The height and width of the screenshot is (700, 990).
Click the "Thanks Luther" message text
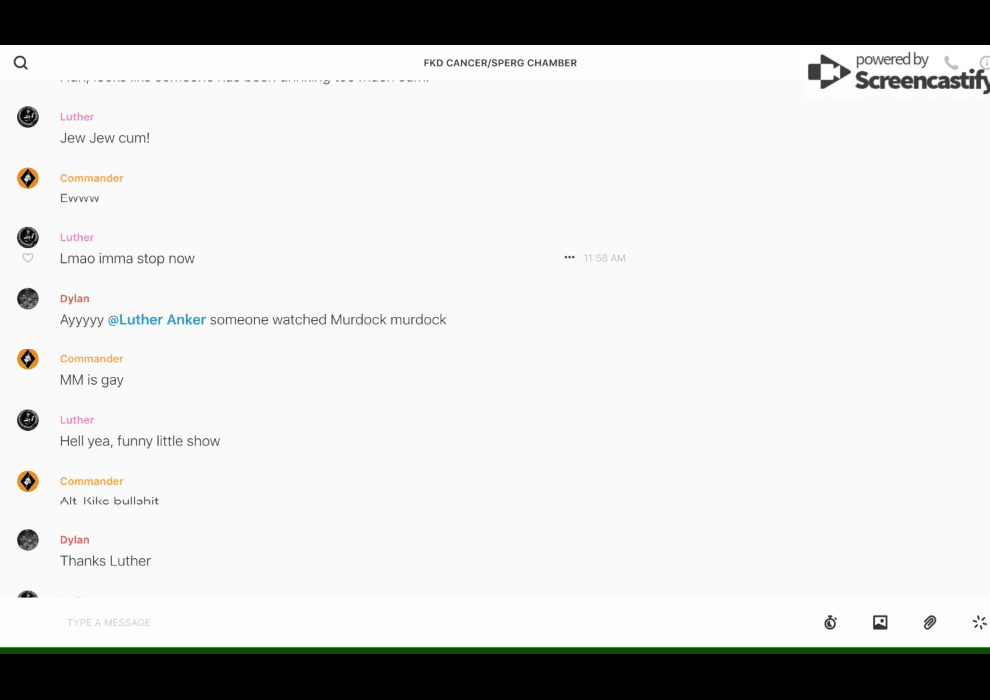(105, 561)
